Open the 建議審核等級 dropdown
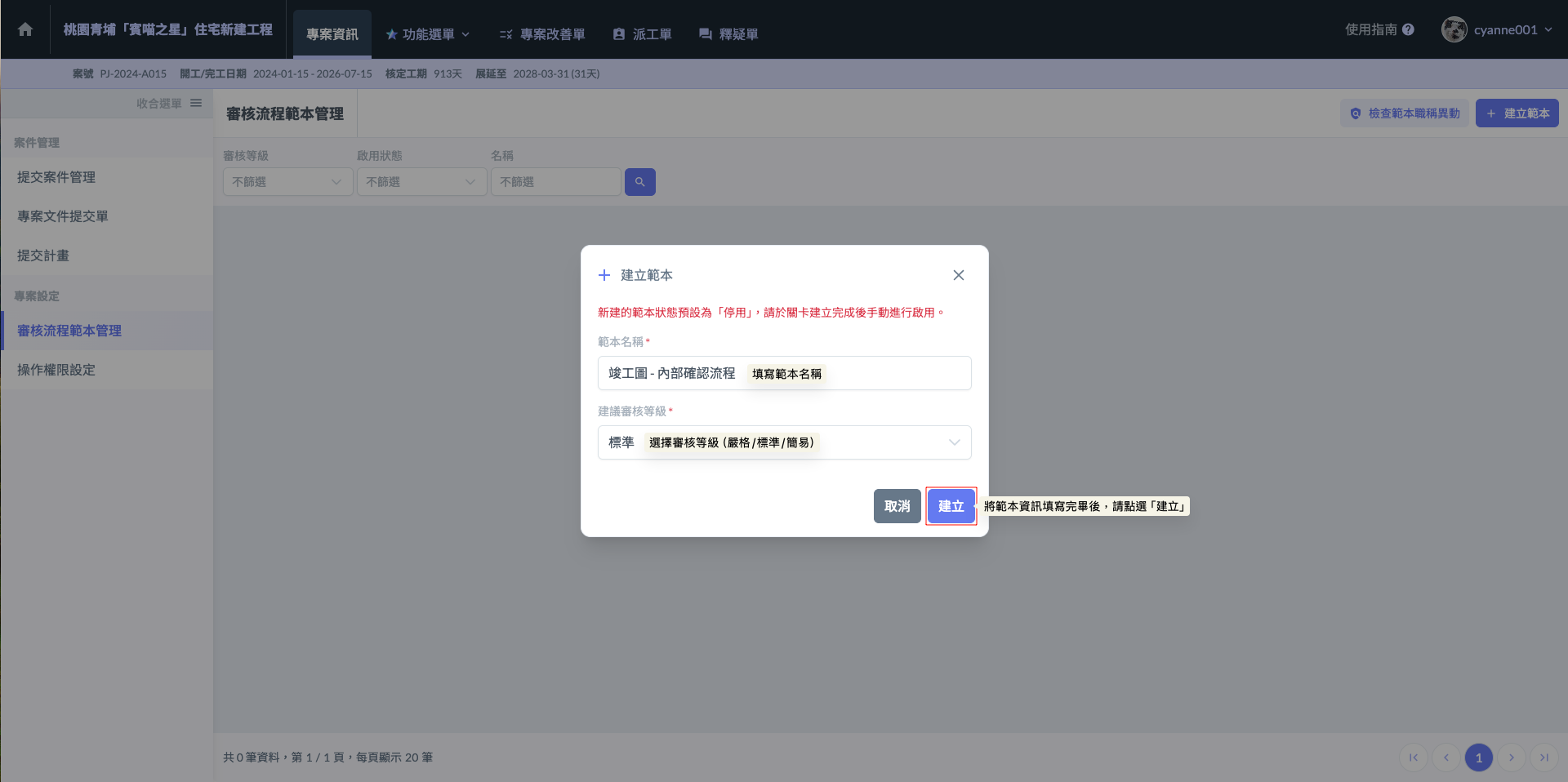 (x=785, y=442)
